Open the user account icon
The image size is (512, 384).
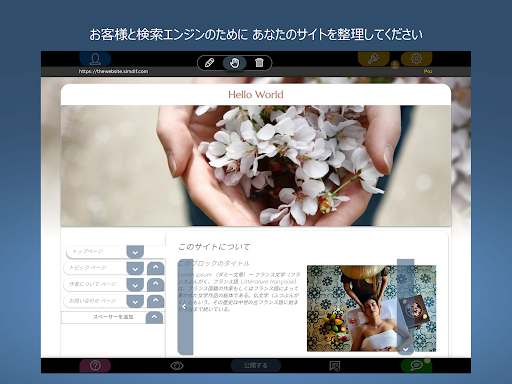coord(95,59)
